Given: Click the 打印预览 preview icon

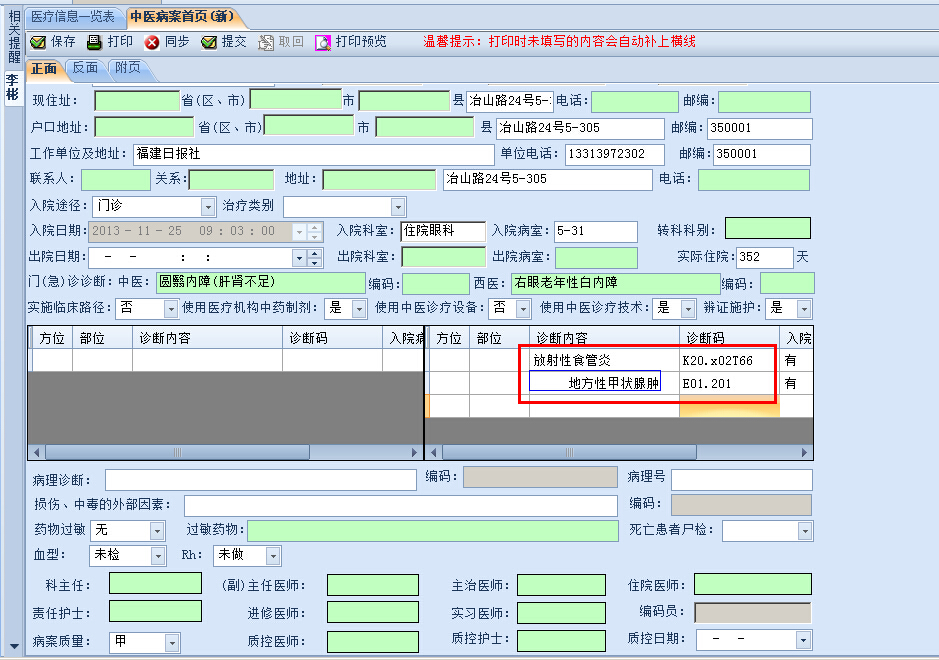Looking at the screenshot, I should tap(323, 42).
